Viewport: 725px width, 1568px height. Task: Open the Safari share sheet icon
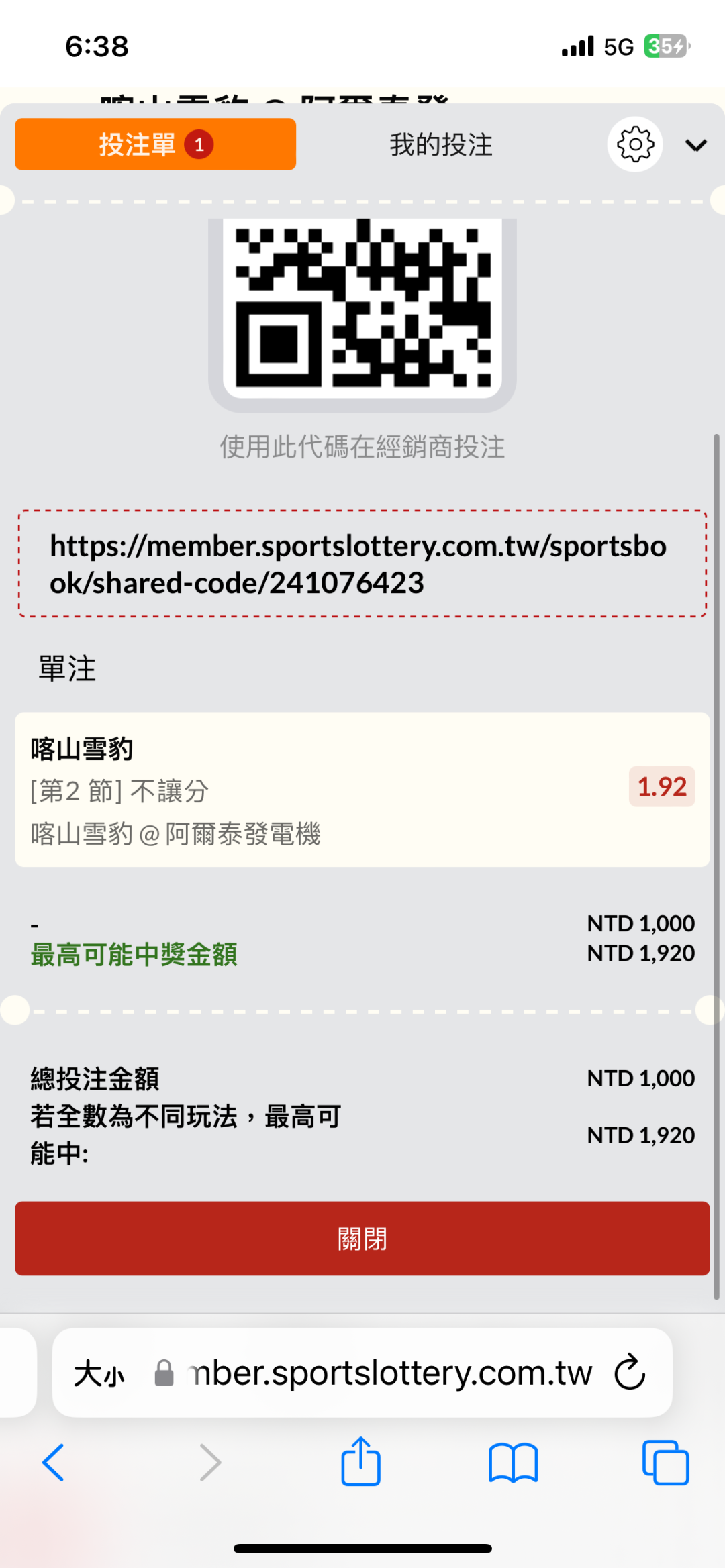361,1461
